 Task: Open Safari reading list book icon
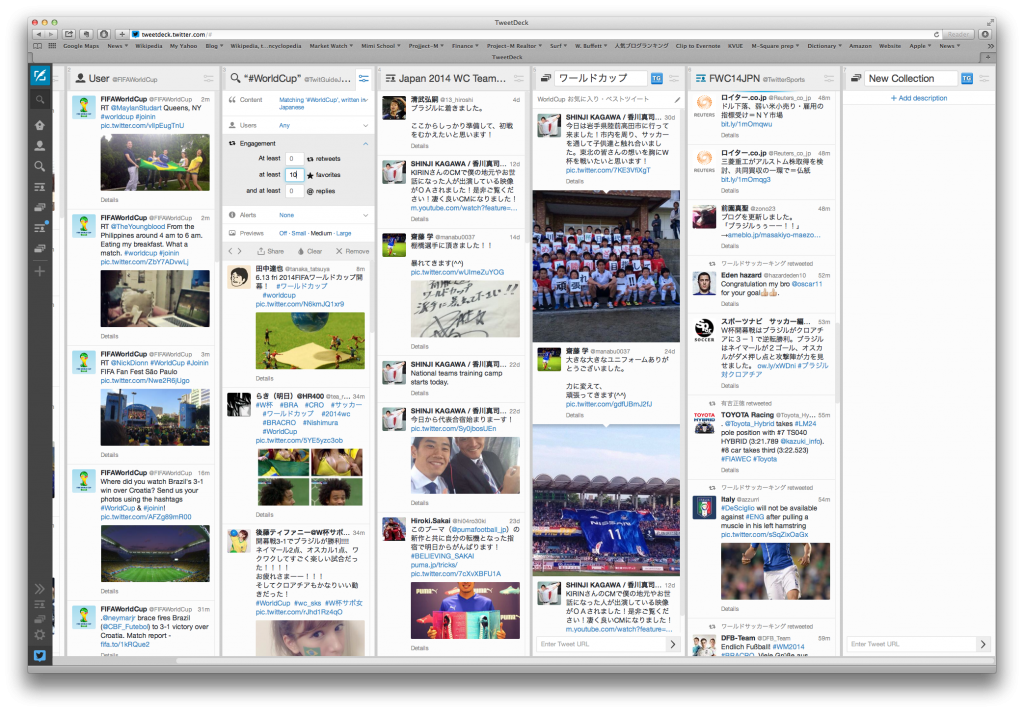pyautogui.click(x=37, y=46)
